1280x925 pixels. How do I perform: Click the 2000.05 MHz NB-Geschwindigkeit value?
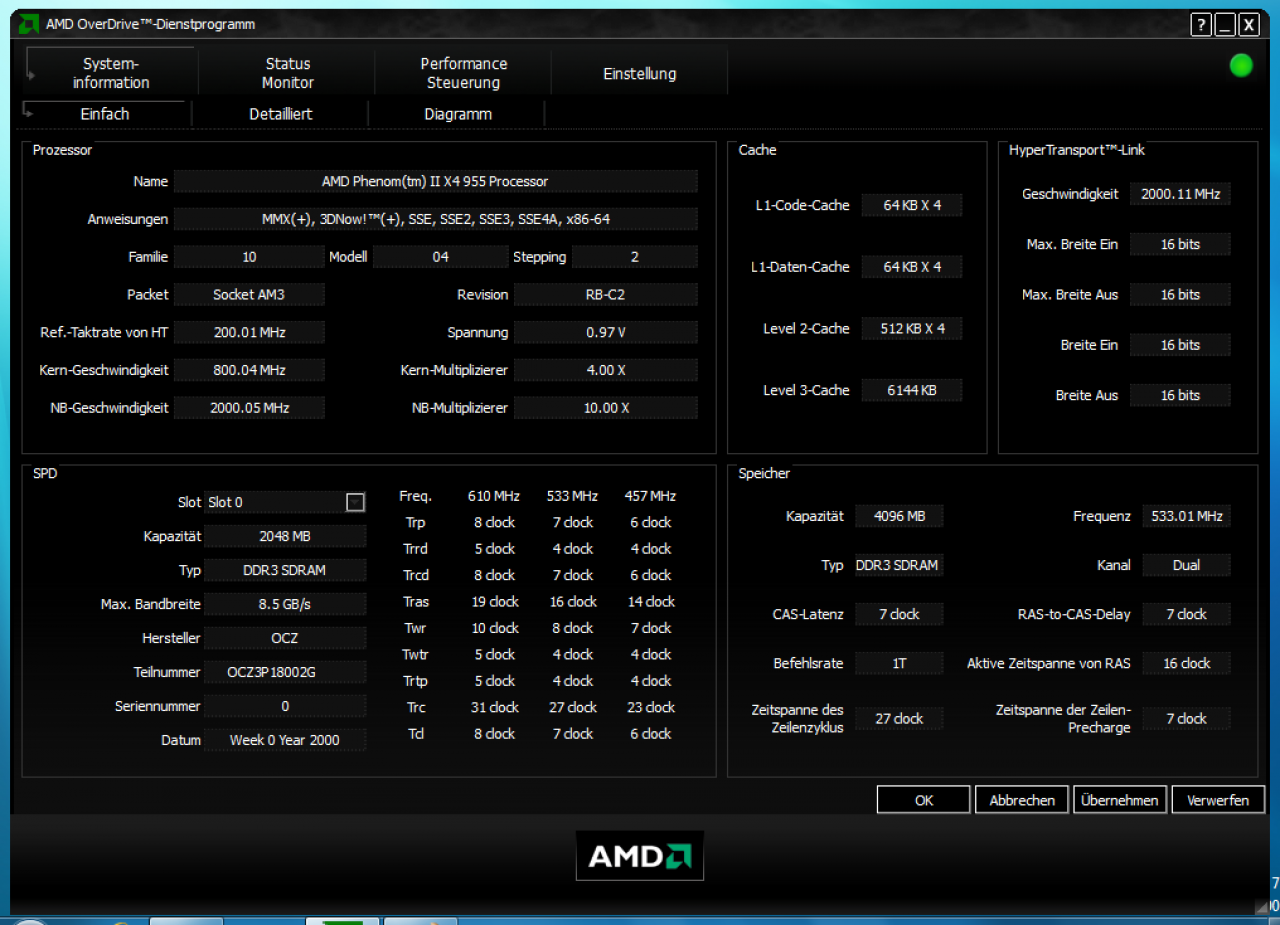[x=249, y=408]
